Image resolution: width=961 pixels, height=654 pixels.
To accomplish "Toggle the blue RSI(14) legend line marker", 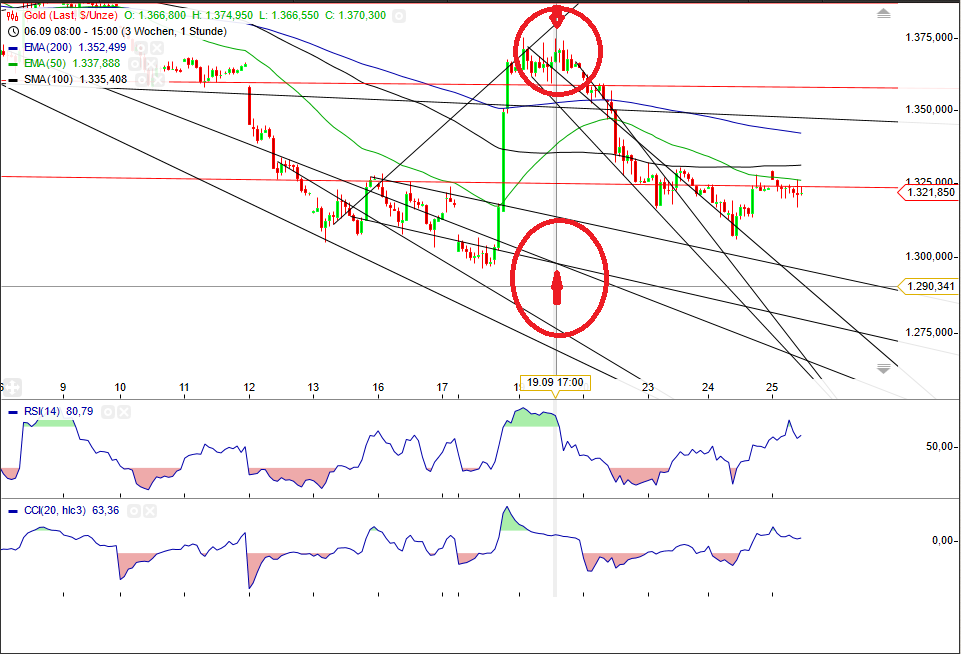I will point(12,412).
